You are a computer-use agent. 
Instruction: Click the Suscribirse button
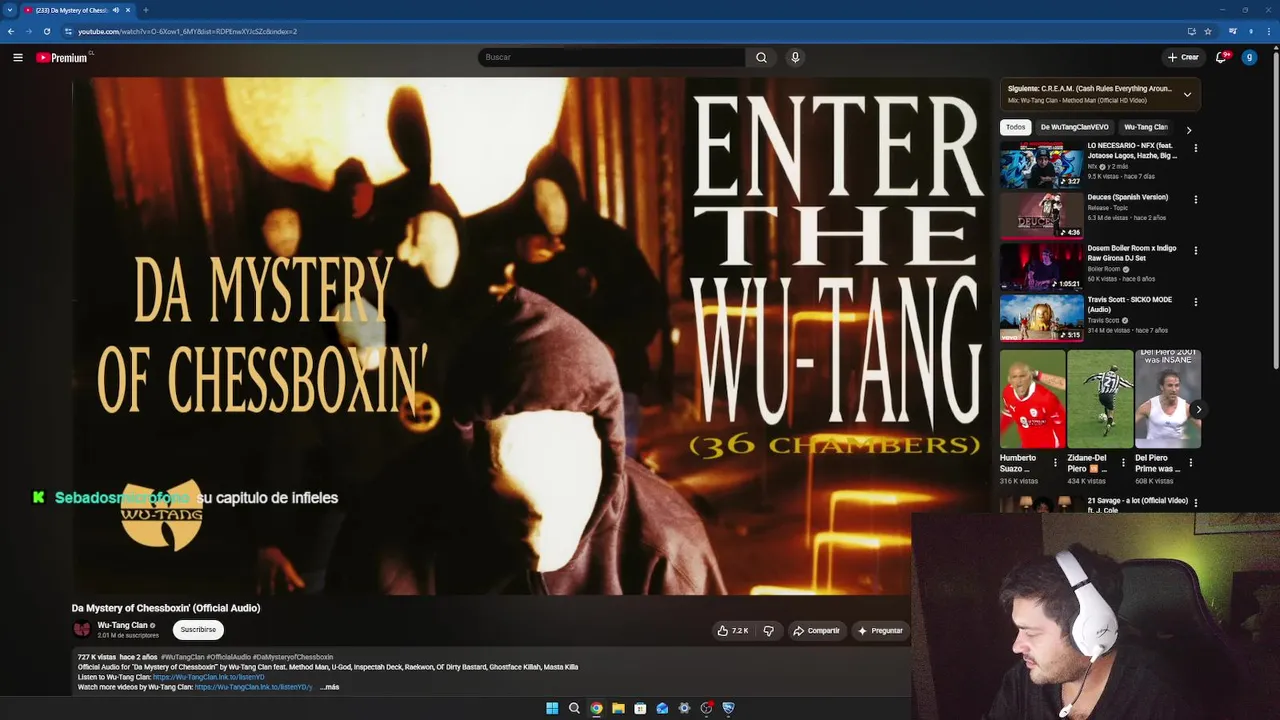point(198,629)
